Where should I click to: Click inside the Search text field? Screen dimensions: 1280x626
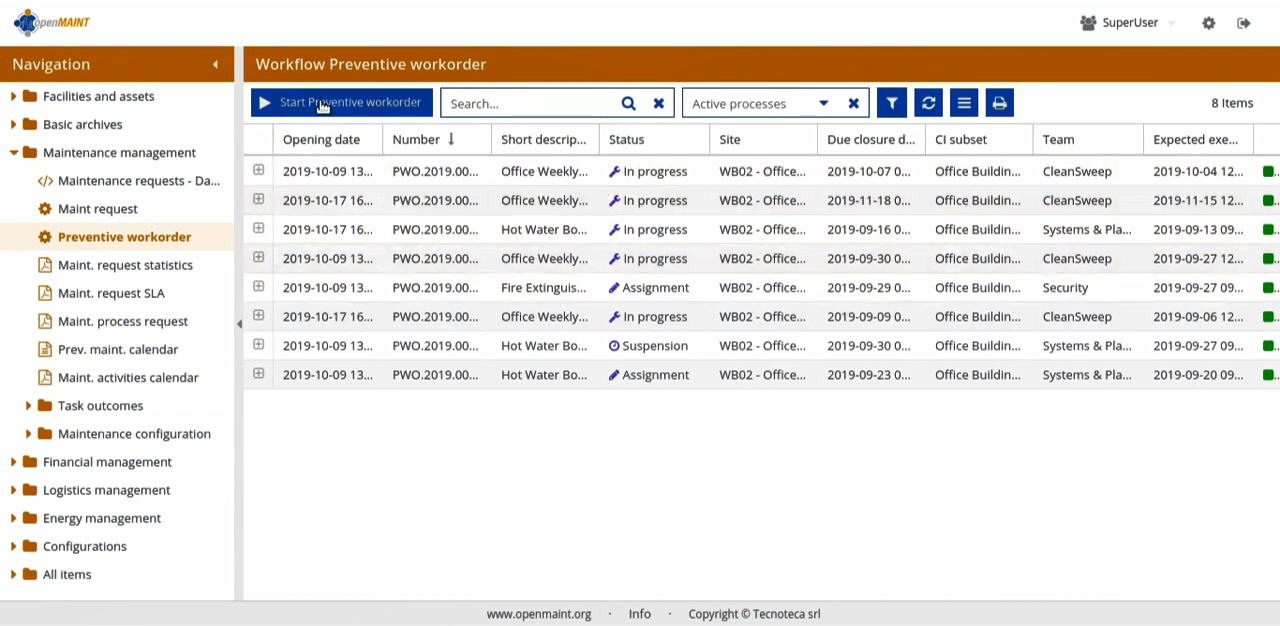point(530,103)
